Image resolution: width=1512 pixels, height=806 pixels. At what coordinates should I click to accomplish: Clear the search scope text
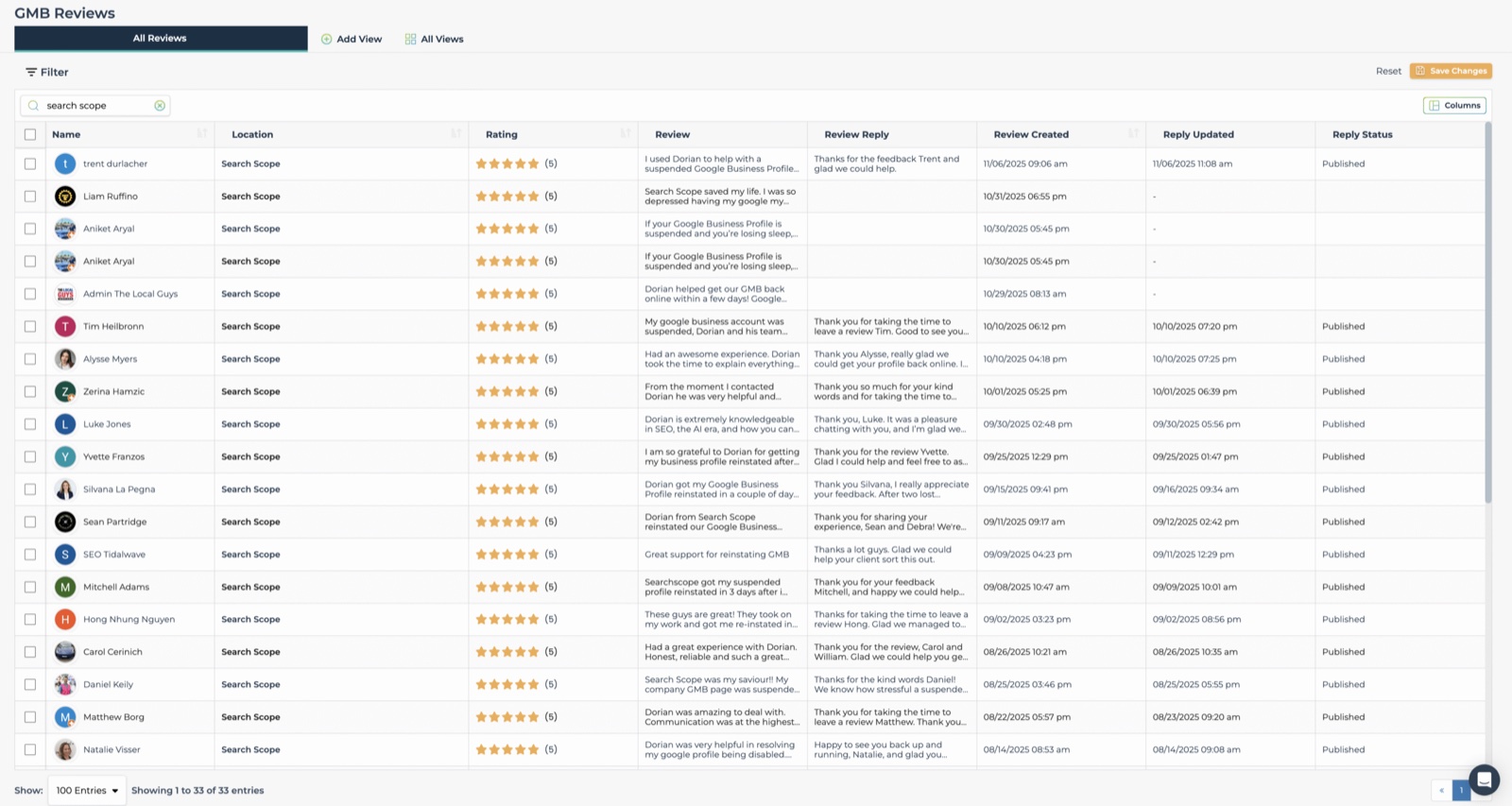(x=160, y=106)
